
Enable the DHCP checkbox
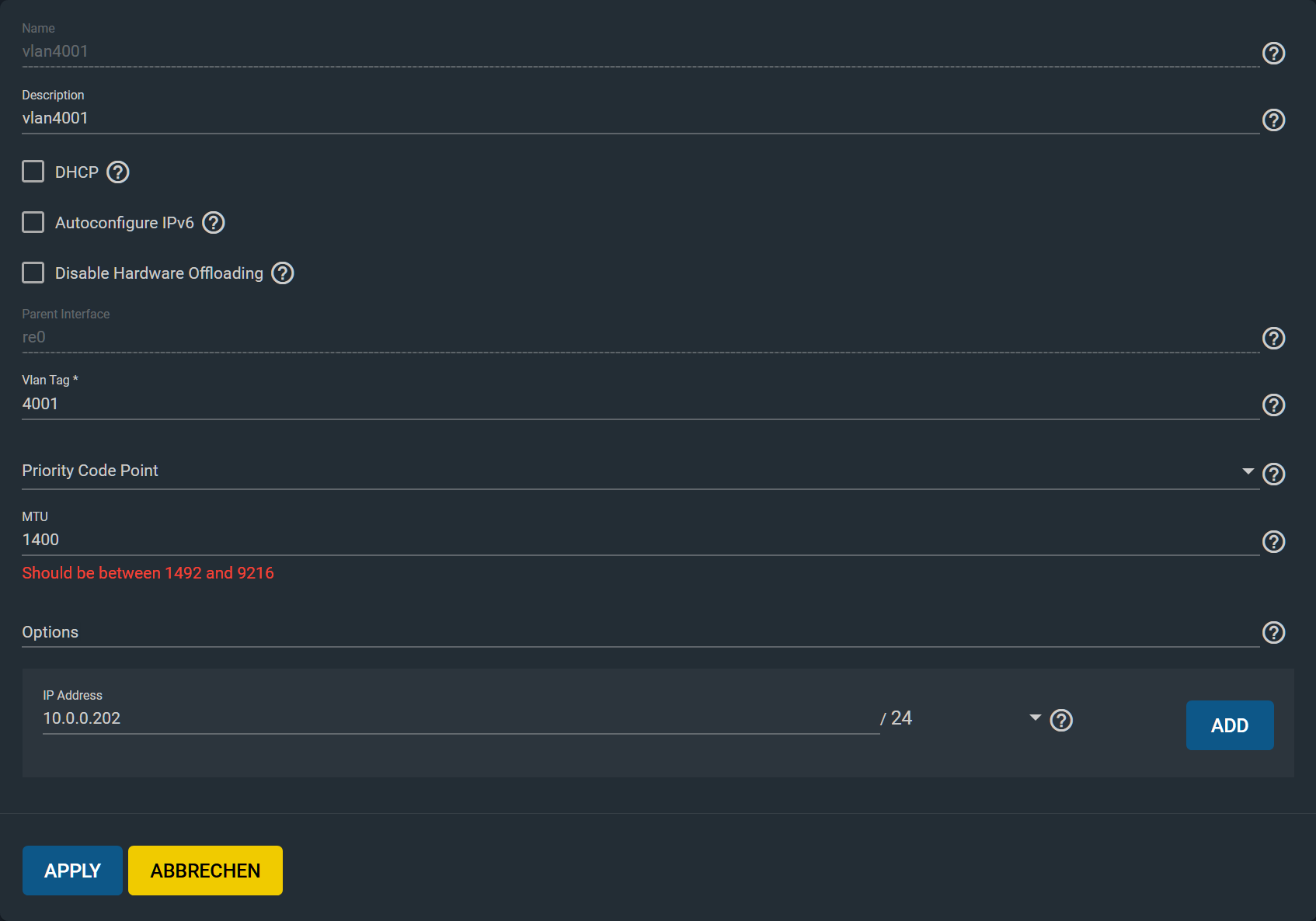(33, 171)
